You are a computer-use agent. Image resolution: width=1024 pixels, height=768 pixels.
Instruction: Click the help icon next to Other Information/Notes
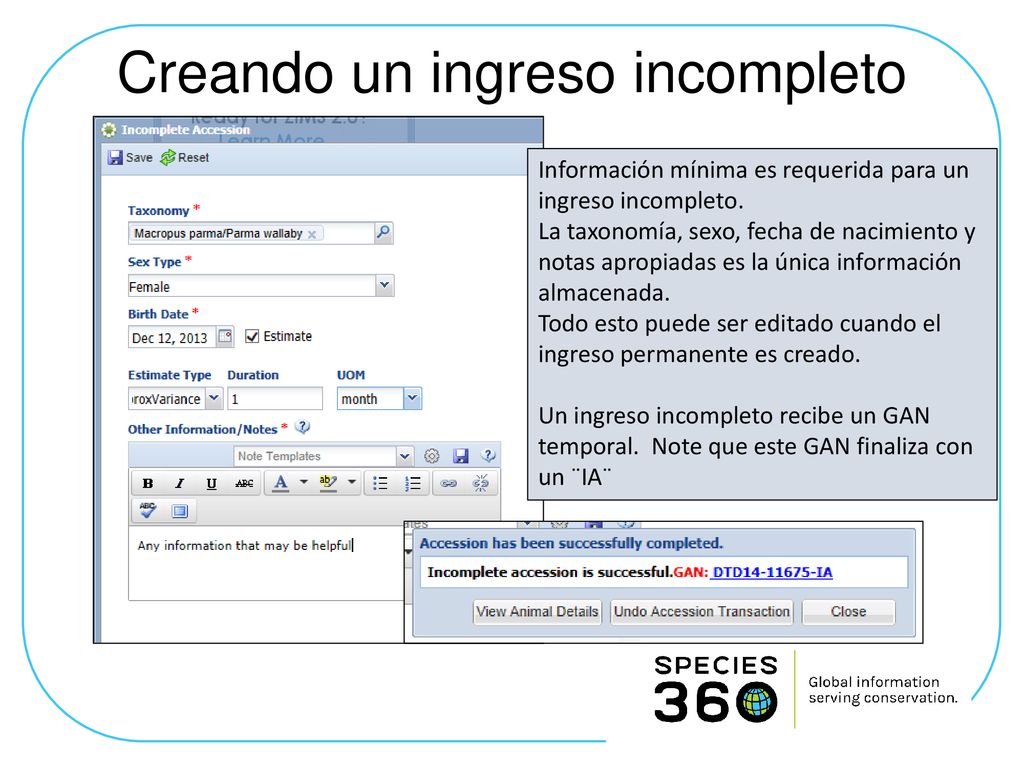click(x=302, y=428)
